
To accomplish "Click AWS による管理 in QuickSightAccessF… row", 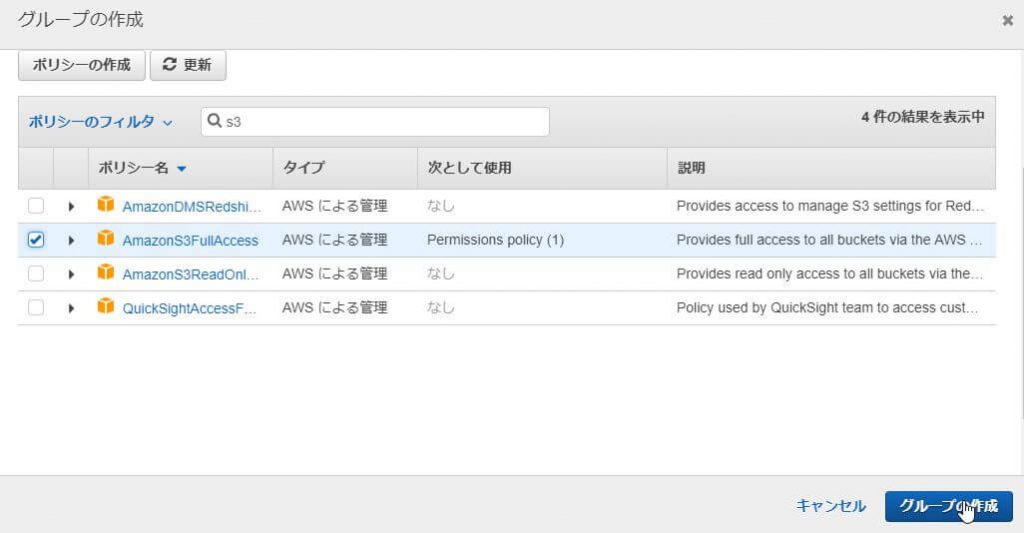I will pos(335,308).
